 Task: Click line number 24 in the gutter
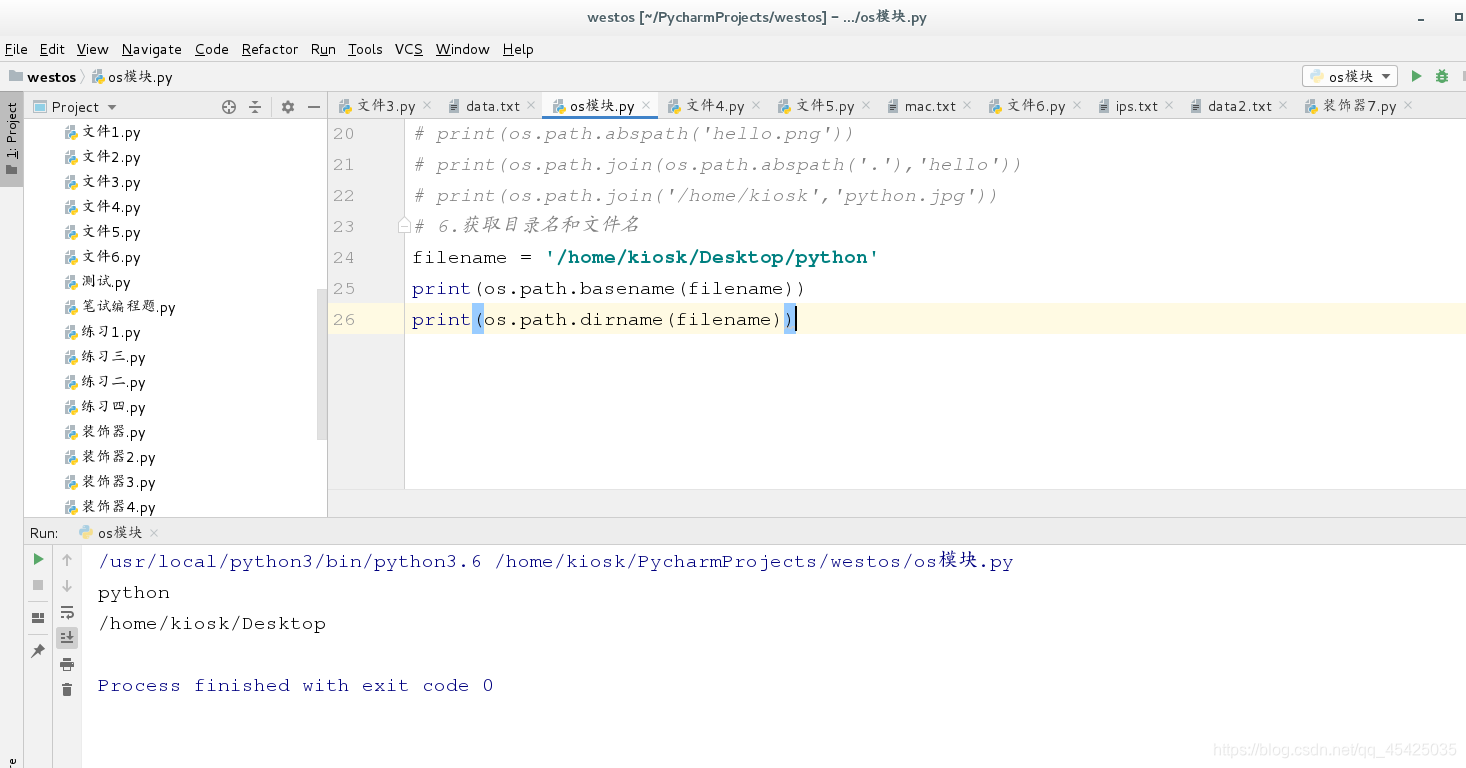tap(343, 257)
